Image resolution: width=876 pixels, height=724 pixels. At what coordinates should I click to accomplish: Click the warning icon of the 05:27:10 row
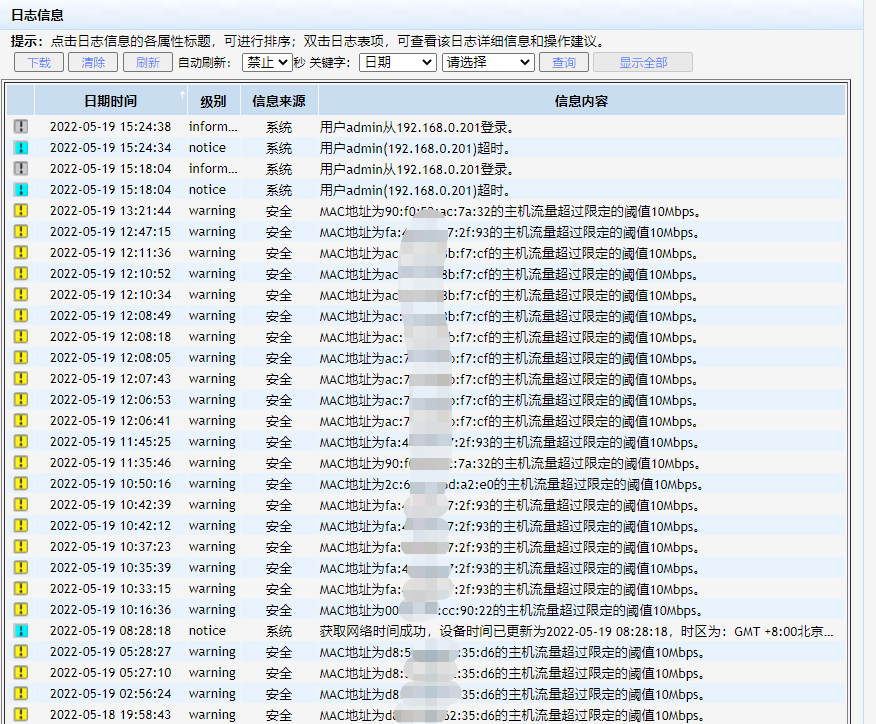click(21, 673)
